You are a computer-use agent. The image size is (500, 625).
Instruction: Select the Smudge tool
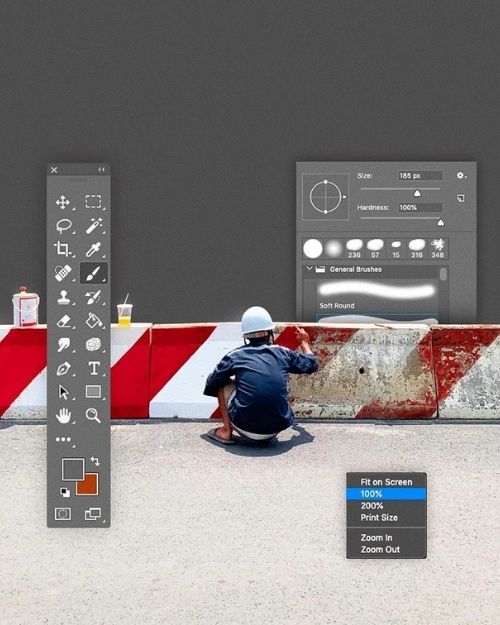pyautogui.click(x=63, y=344)
